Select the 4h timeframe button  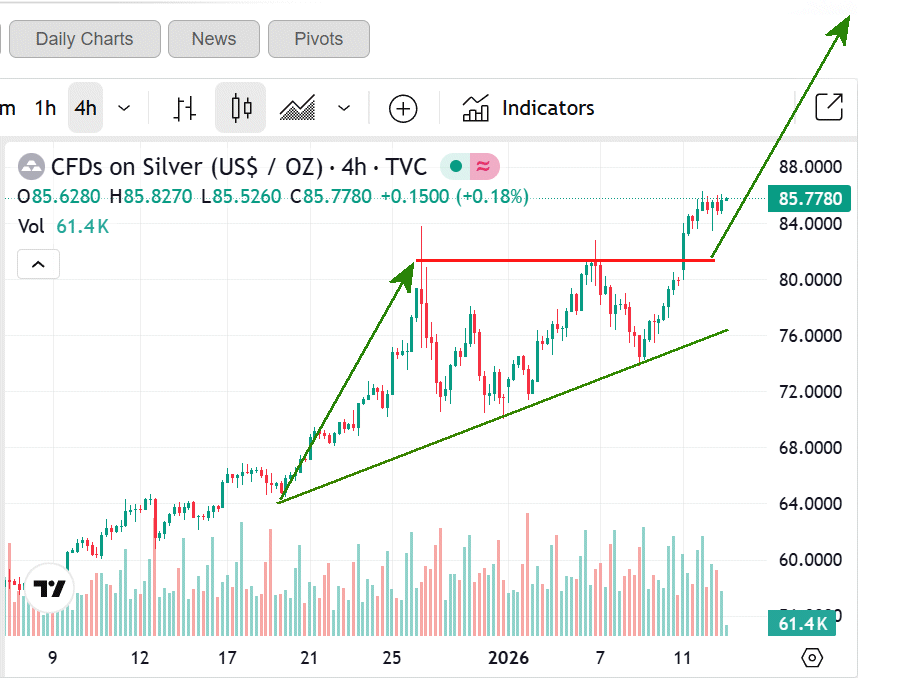click(x=86, y=108)
